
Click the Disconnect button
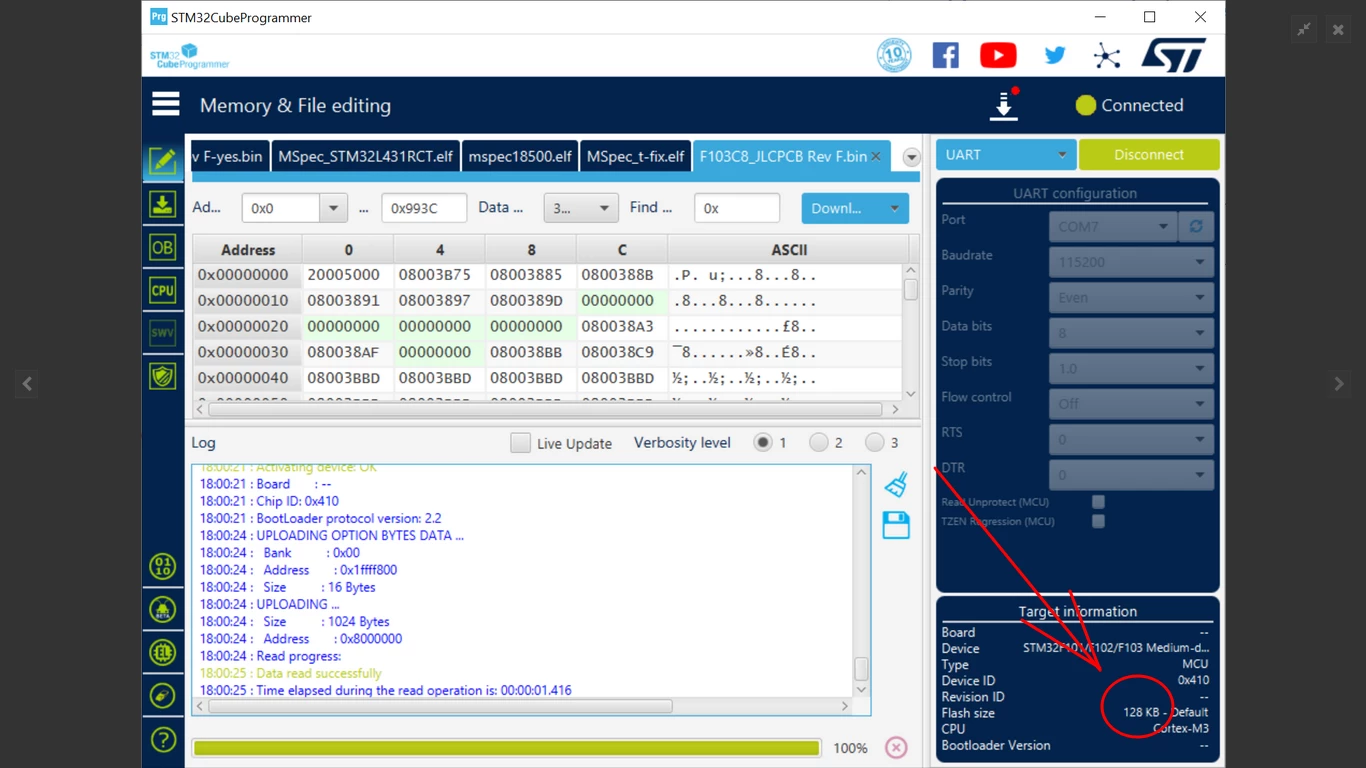1149,155
